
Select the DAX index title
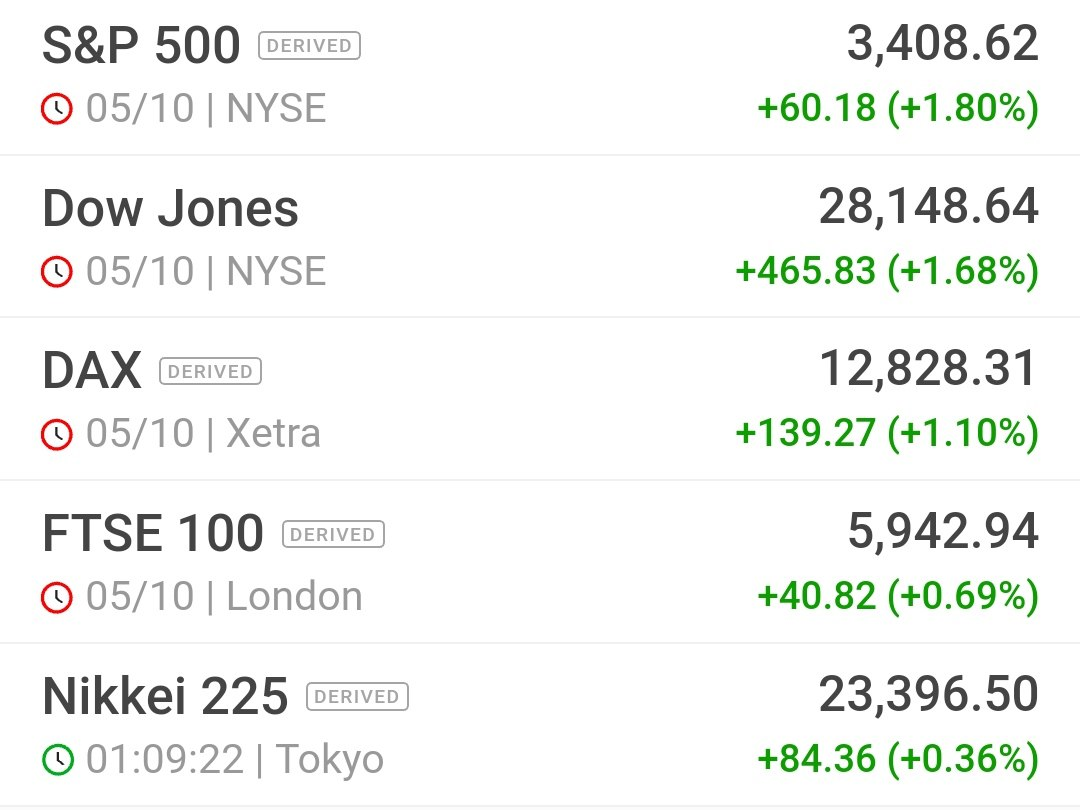coord(92,371)
